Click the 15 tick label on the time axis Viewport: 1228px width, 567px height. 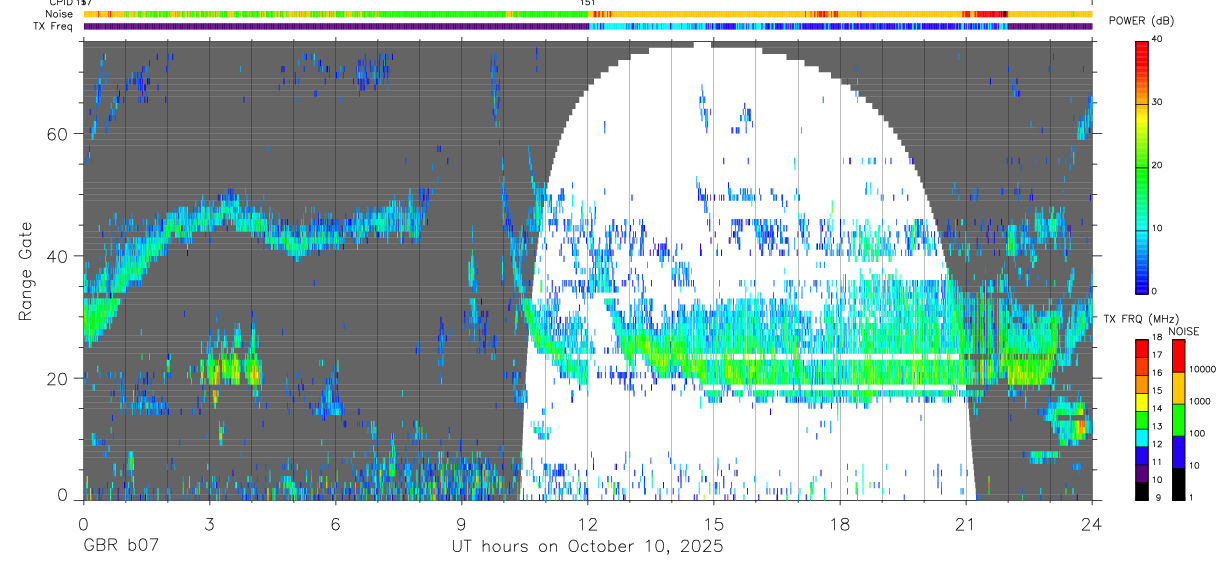coord(714,524)
